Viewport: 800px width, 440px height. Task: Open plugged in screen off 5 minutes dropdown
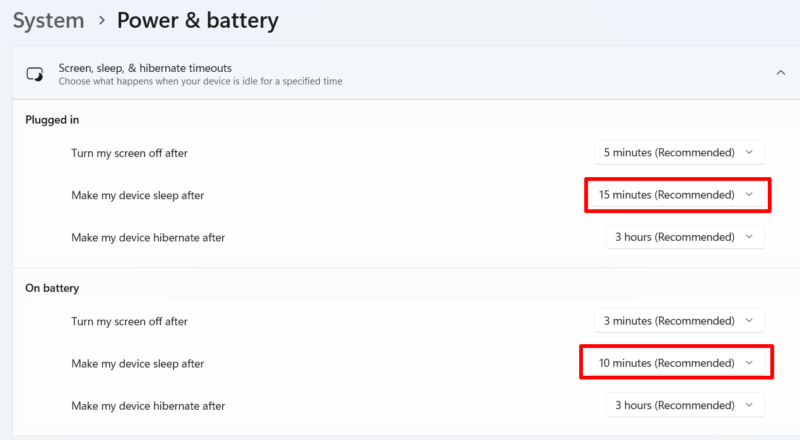pos(679,152)
